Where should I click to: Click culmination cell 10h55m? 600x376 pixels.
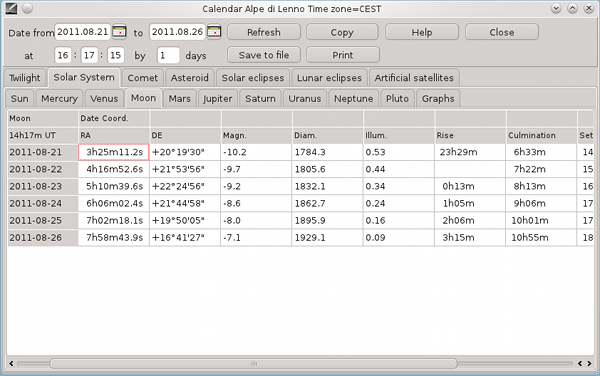(x=541, y=238)
